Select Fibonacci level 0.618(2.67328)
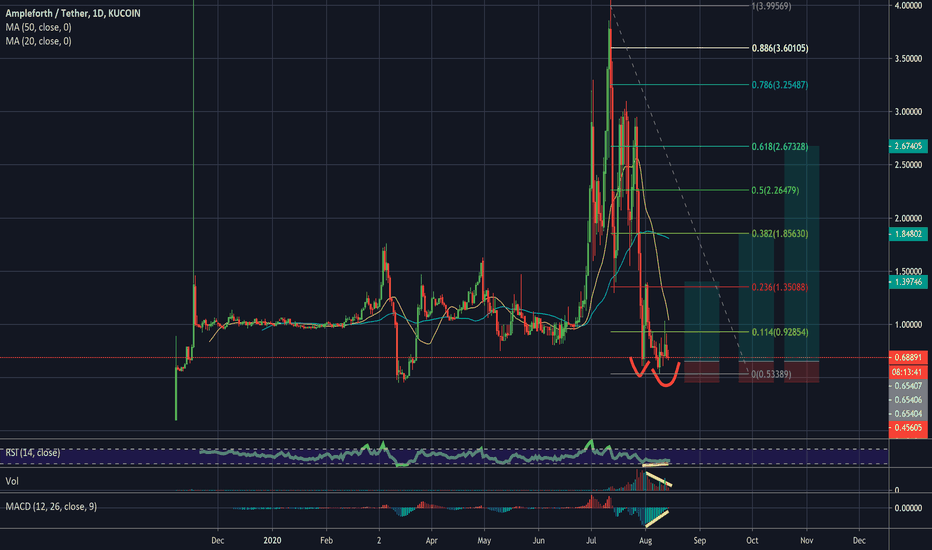932x550 pixels. (780, 146)
